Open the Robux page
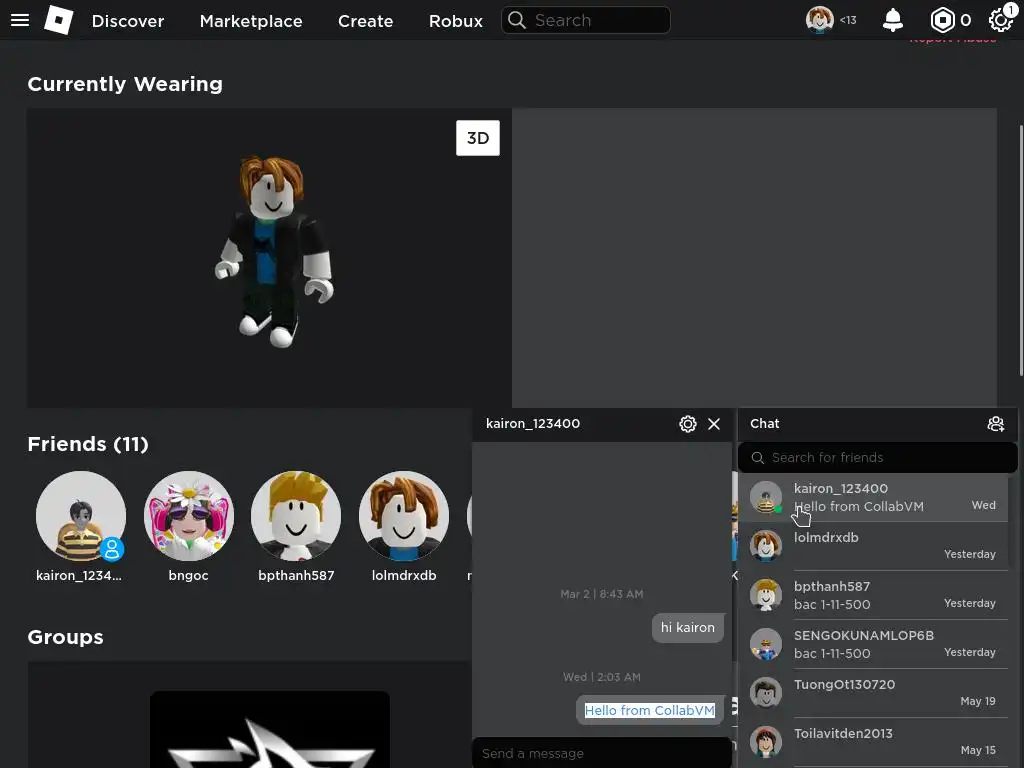 click(455, 21)
